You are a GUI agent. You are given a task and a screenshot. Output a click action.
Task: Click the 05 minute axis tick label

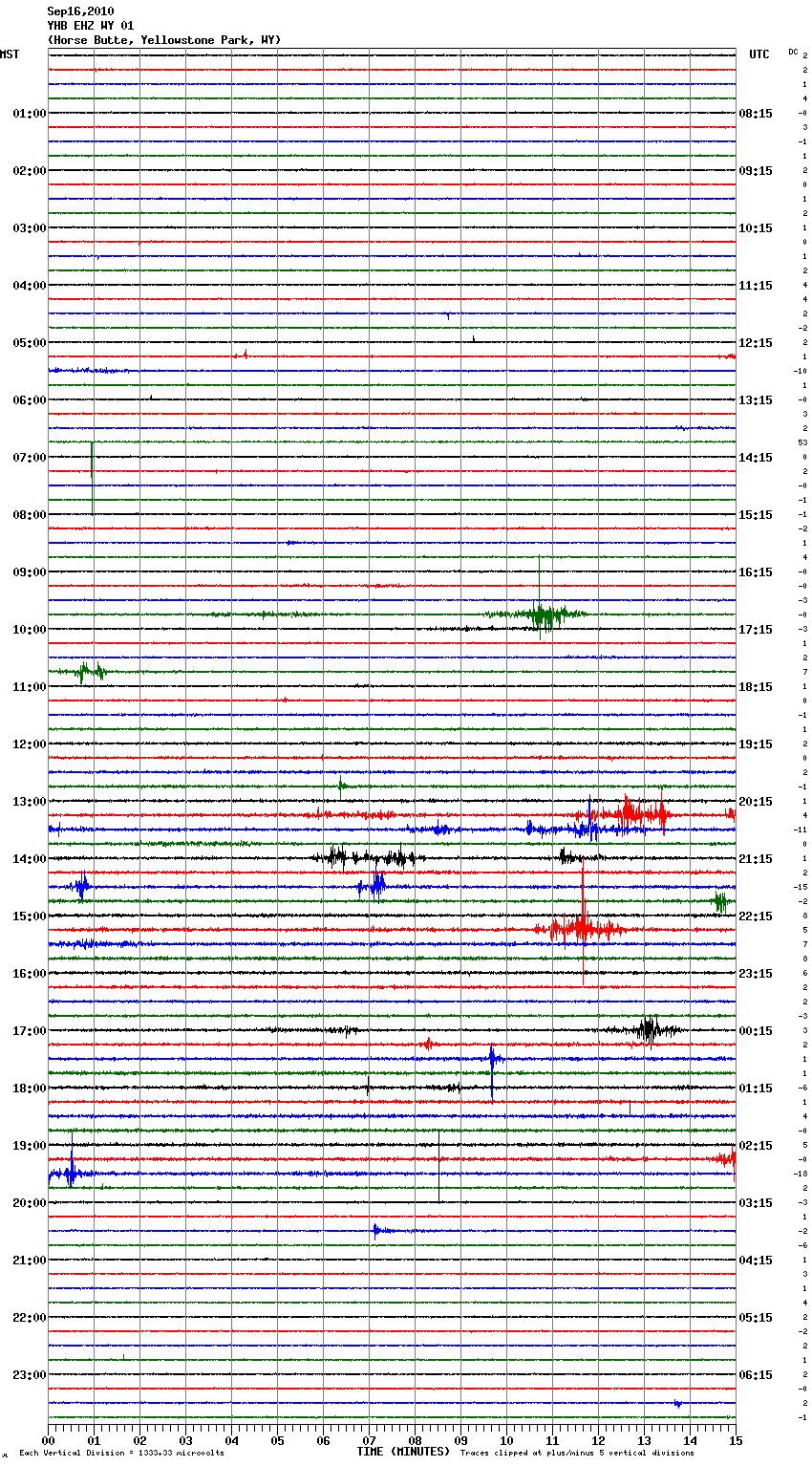(x=278, y=1440)
